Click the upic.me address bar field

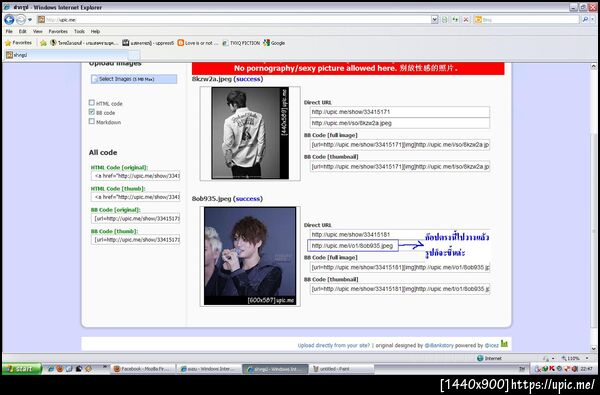coord(237,19)
